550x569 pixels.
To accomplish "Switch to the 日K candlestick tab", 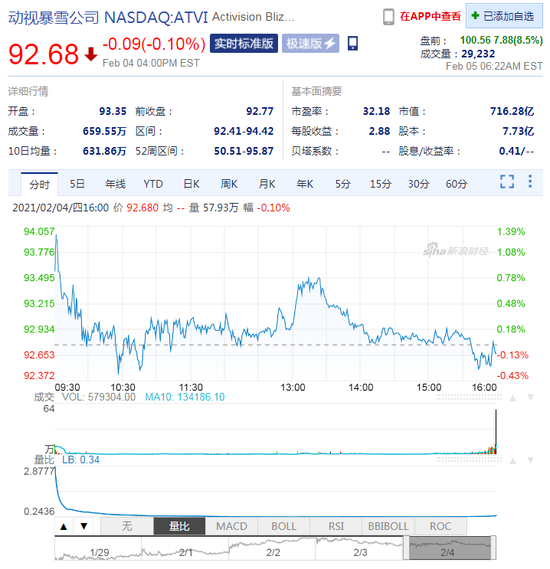I will coord(191,184).
